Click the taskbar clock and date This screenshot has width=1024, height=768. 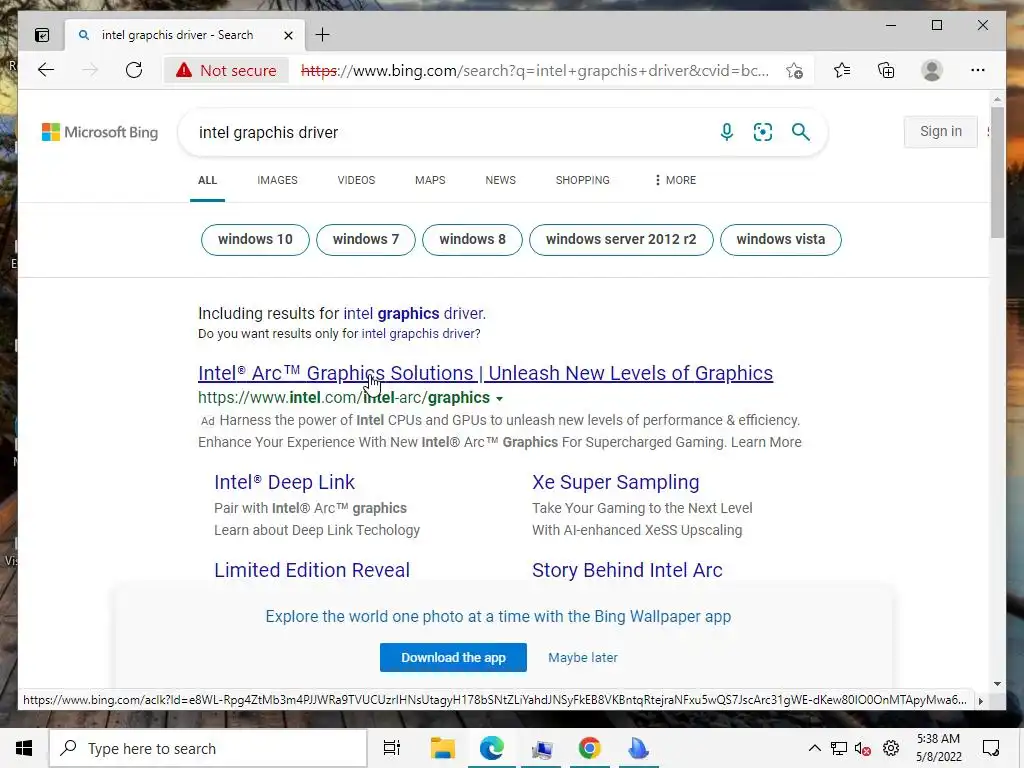pos(938,748)
